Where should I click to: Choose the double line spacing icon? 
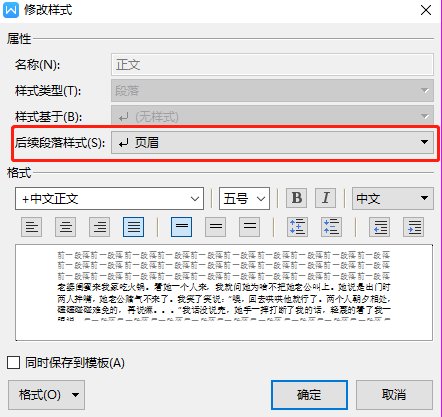250,227
